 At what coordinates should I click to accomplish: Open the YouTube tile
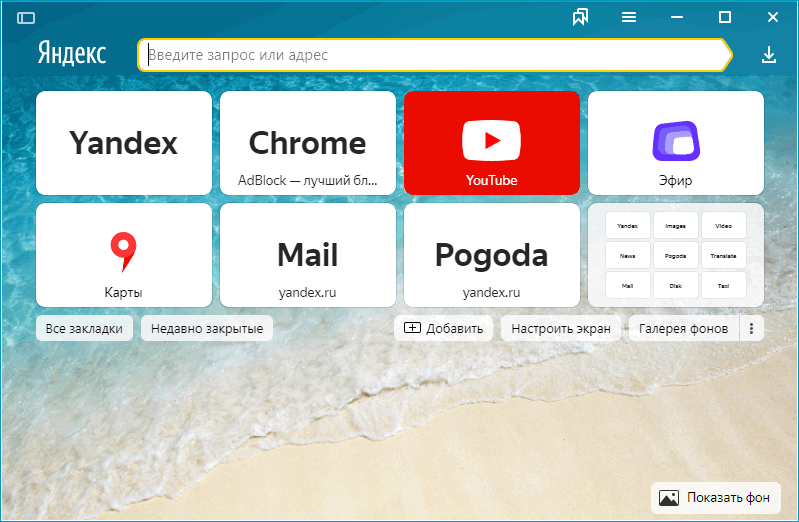pyautogui.click(x=491, y=143)
